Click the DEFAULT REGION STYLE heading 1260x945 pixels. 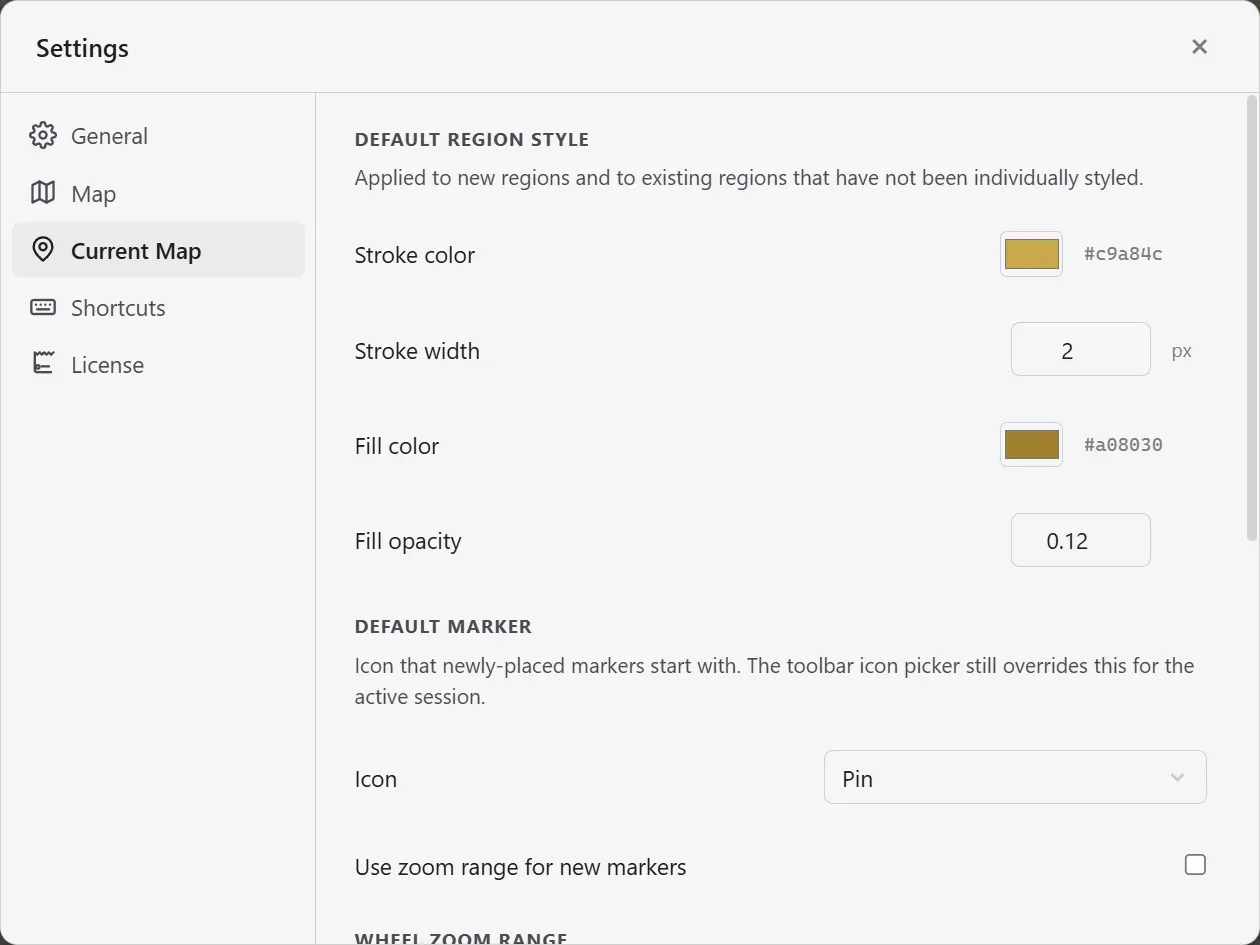coord(472,140)
